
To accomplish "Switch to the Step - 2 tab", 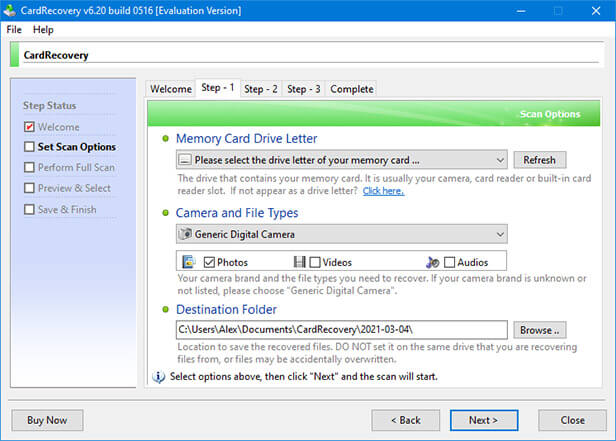I will [260, 89].
